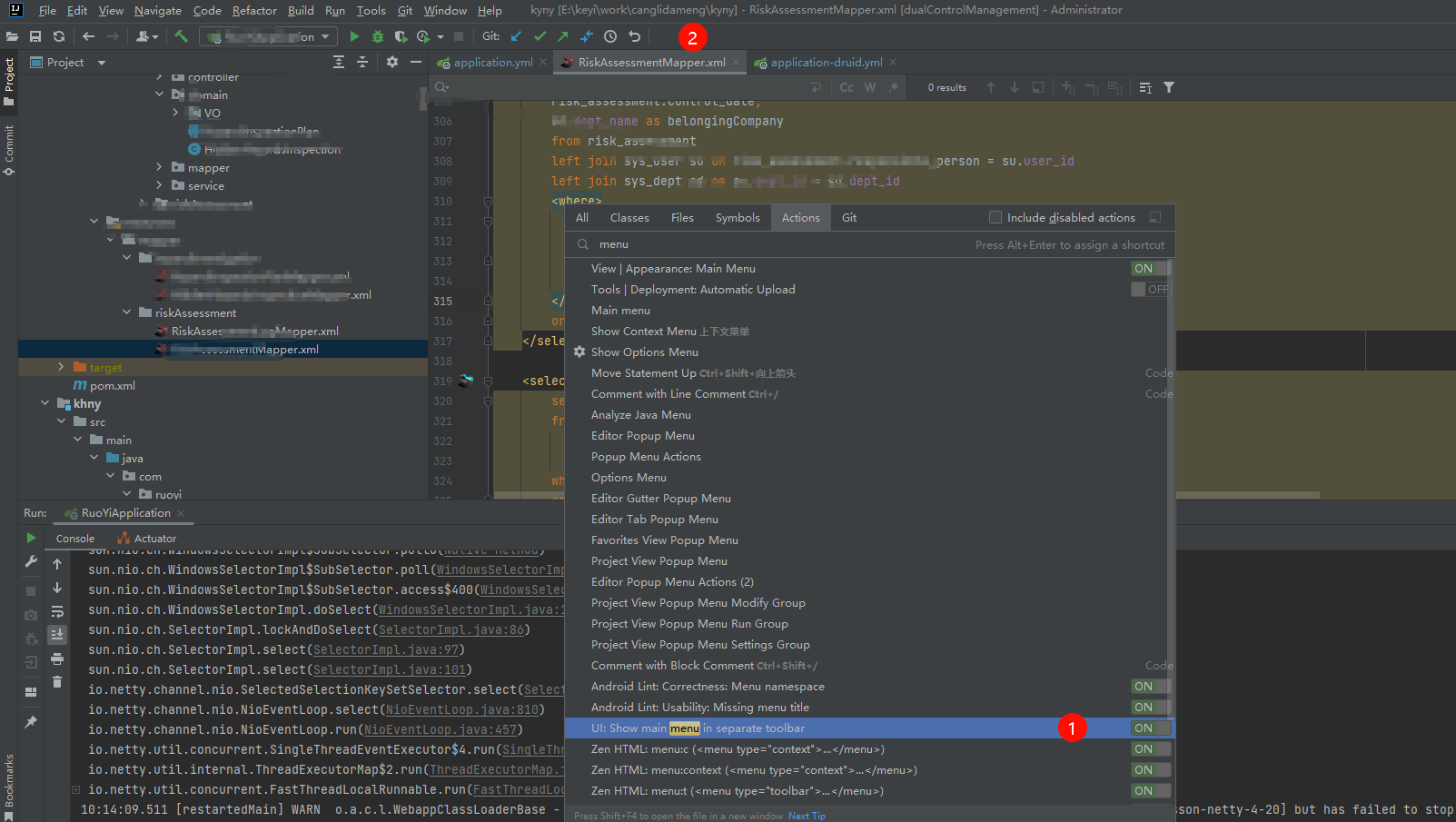Toggle Zen HTML menu:t switch

pos(1151,791)
